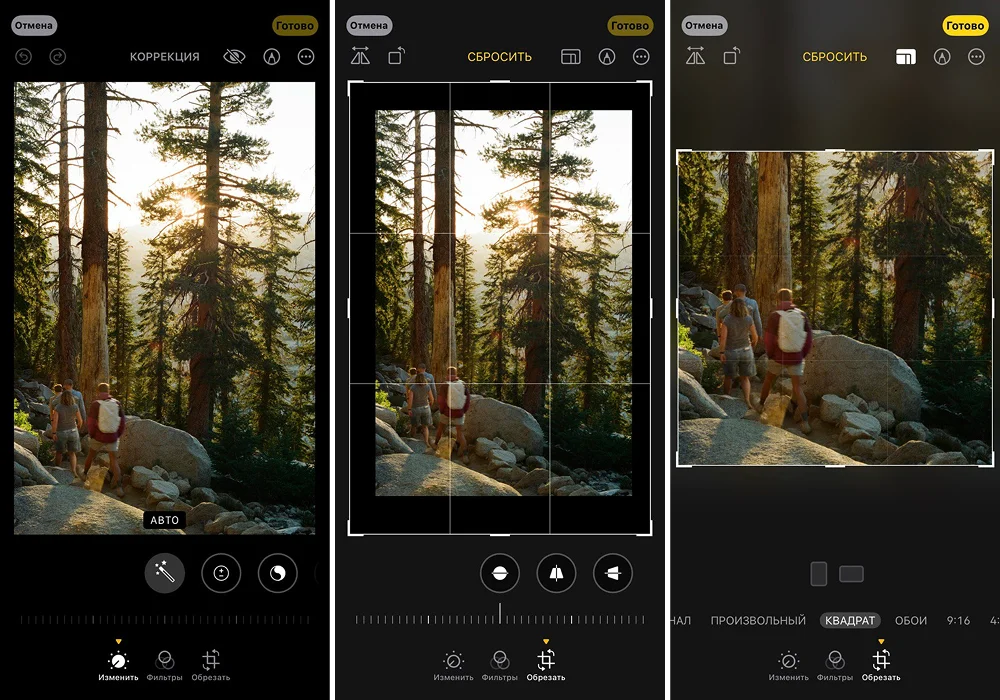The width and height of the screenshot is (1000, 700).
Task: Switch to landscape crop orientation in right screen
Action: click(x=851, y=574)
